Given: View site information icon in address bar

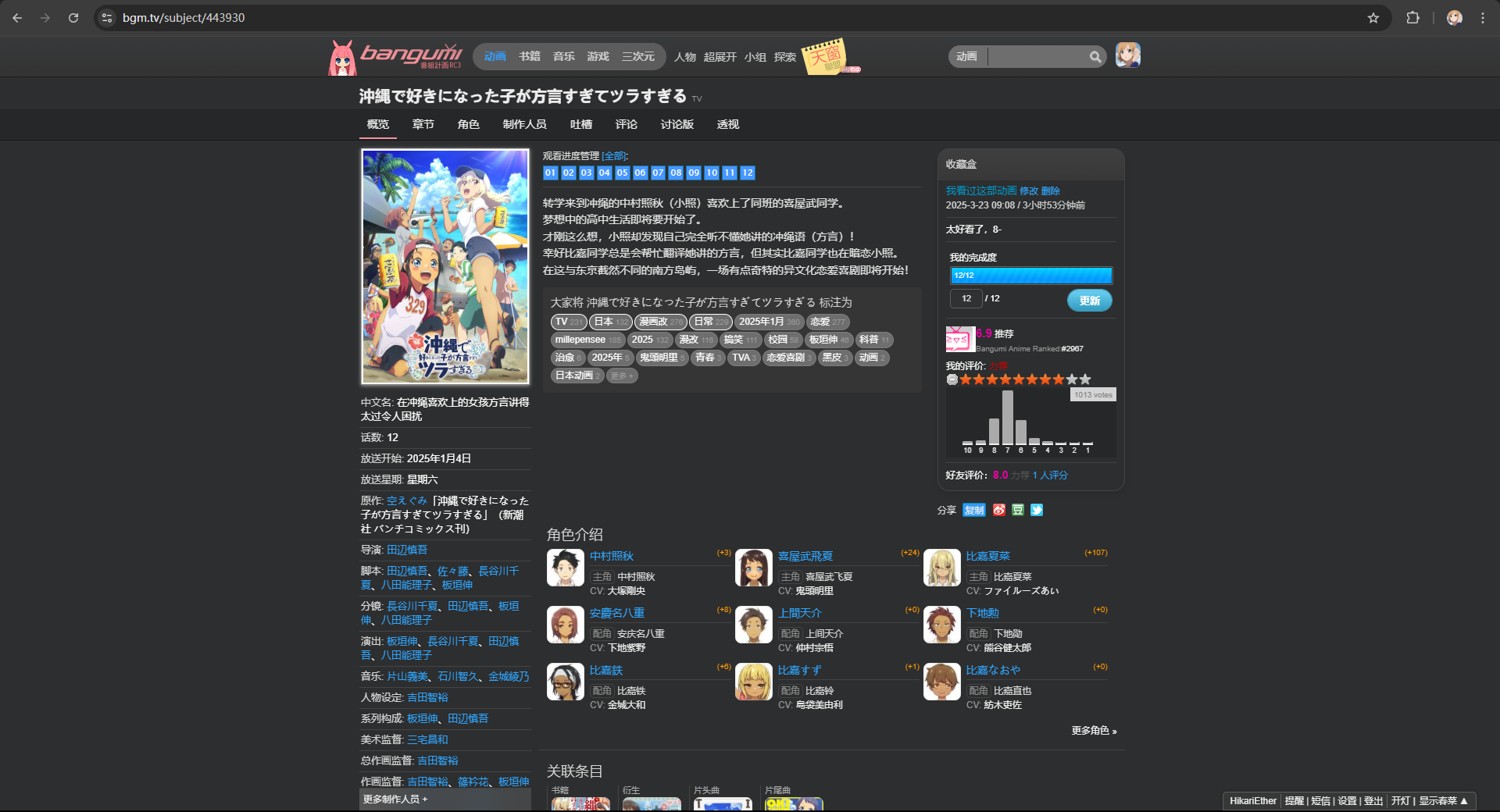Looking at the screenshot, I should click(107, 18).
